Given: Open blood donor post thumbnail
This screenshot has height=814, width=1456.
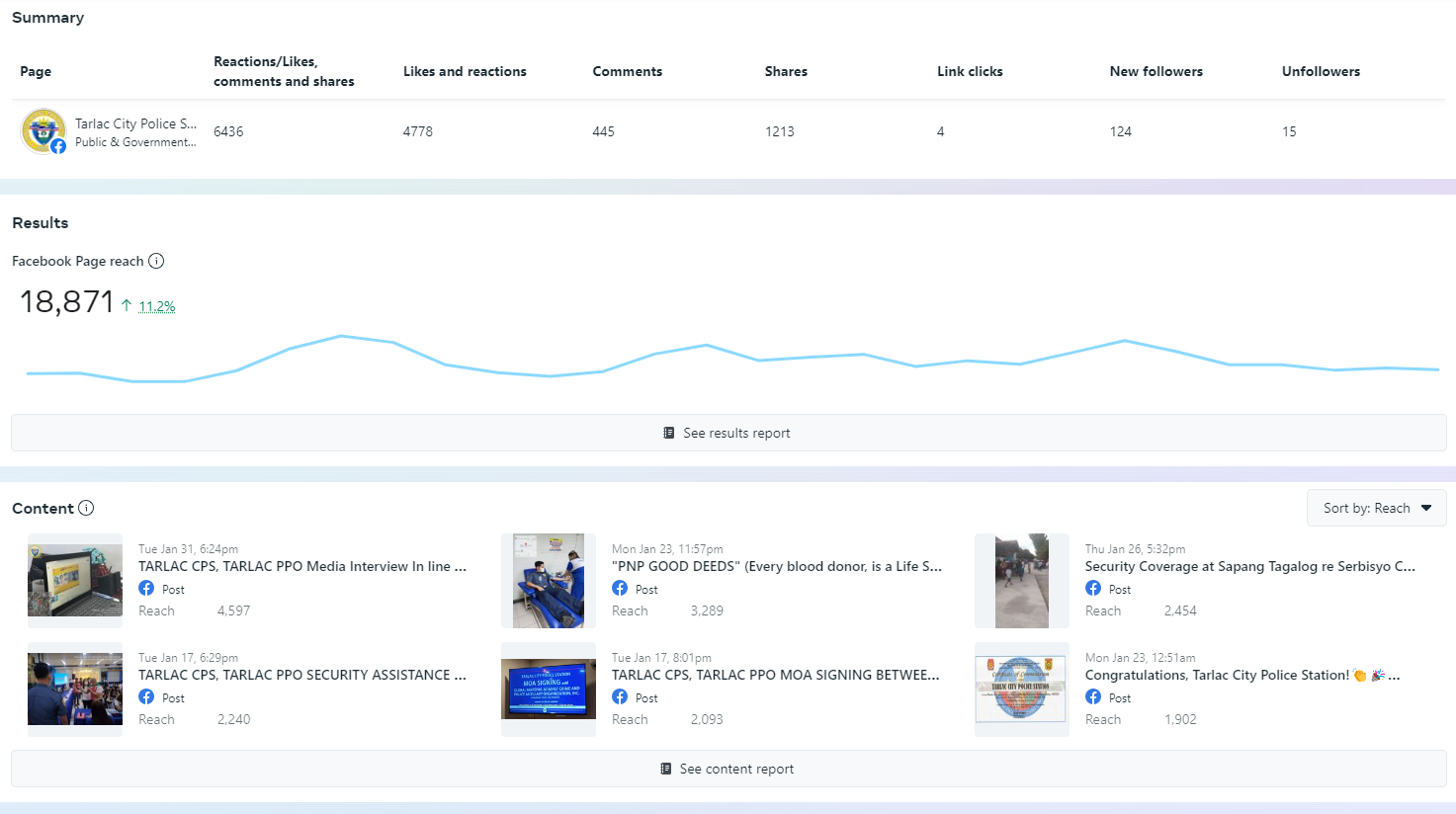Looking at the screenshot, I should click(x=549, y=581).
